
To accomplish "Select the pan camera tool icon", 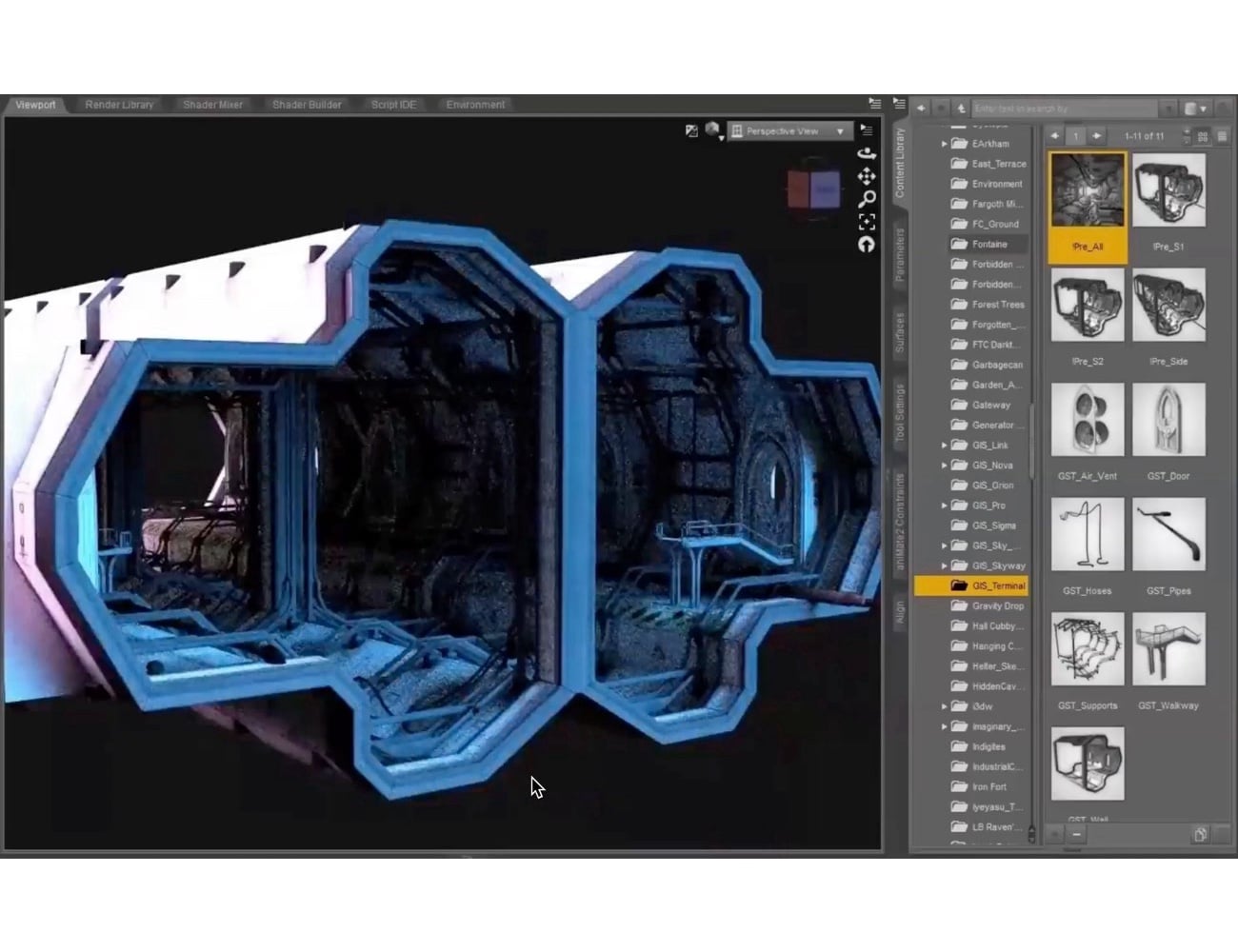I will tap(868, 177).
